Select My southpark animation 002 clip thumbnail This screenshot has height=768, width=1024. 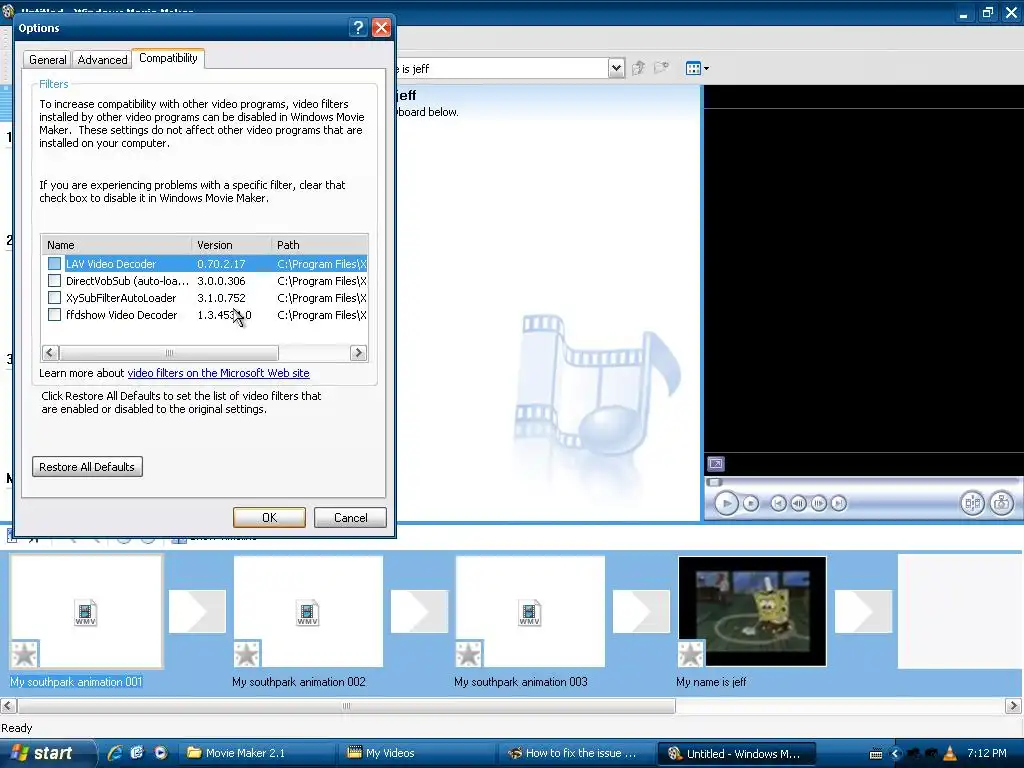tap(308, 611)
